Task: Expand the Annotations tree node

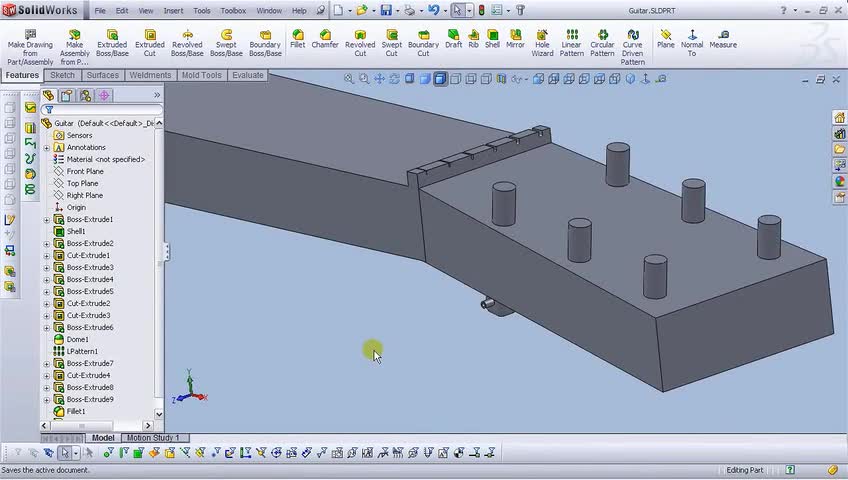Action: [47, 148]
